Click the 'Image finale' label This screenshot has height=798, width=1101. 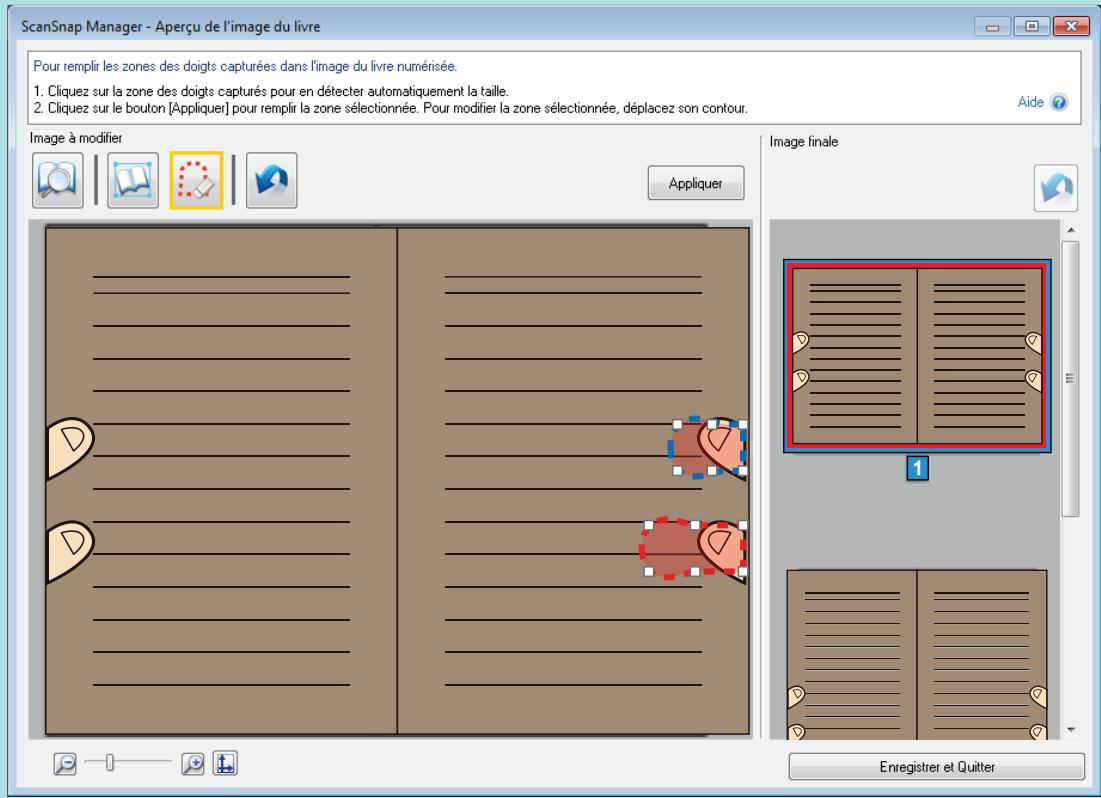click(803, 141)
